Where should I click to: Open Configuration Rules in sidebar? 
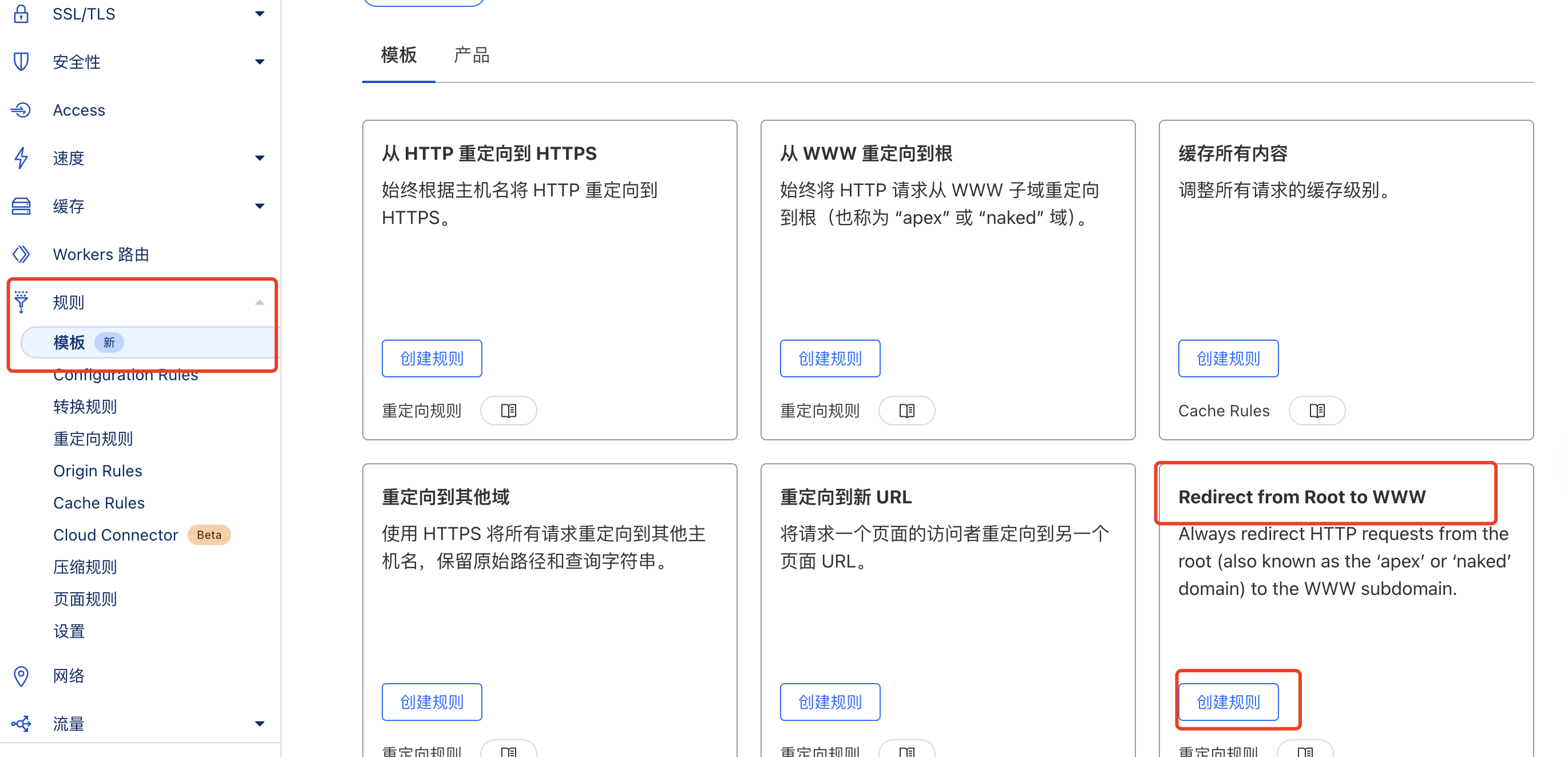point(125,374)
